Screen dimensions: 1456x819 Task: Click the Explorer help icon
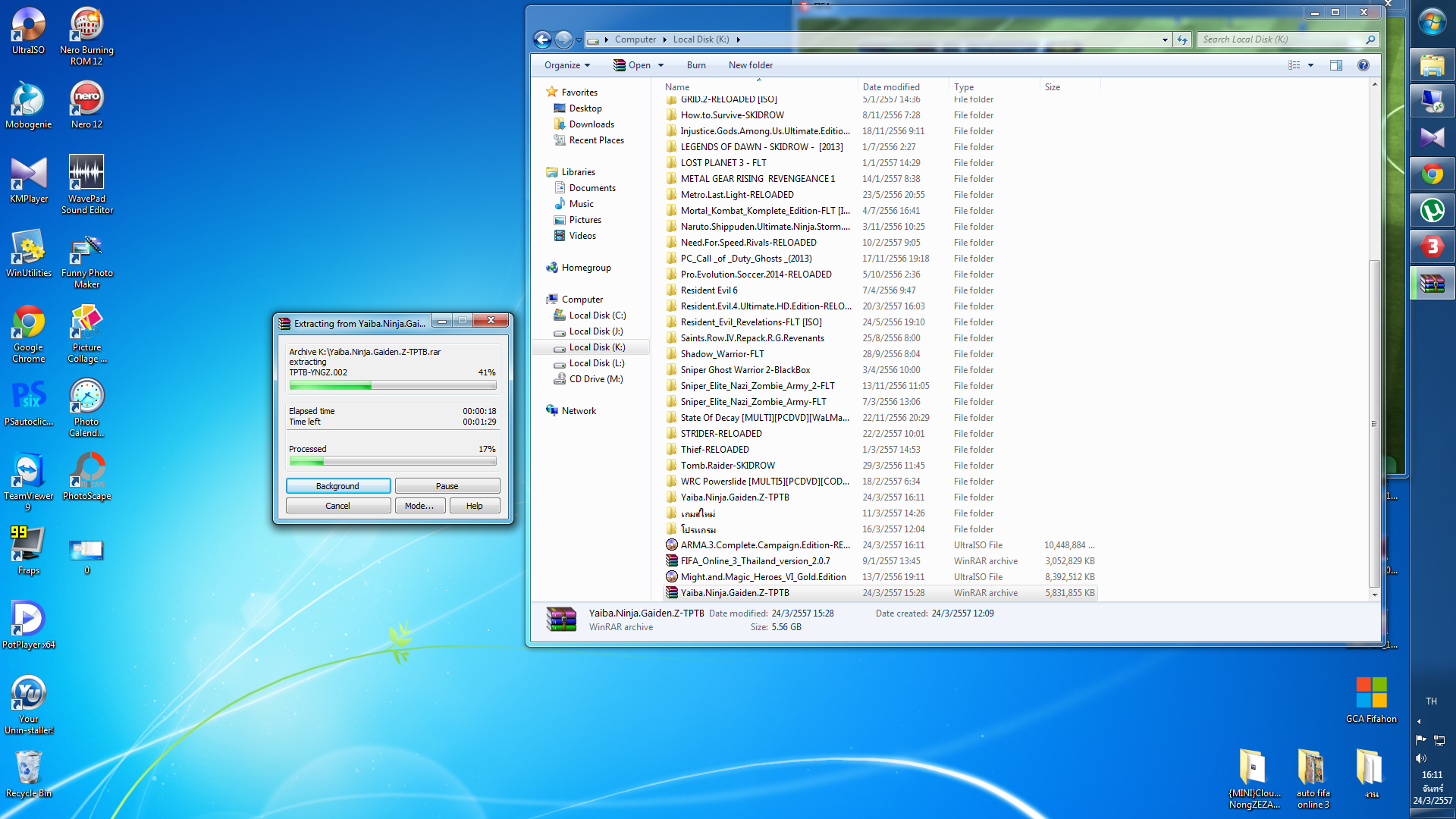(1363, 65)
